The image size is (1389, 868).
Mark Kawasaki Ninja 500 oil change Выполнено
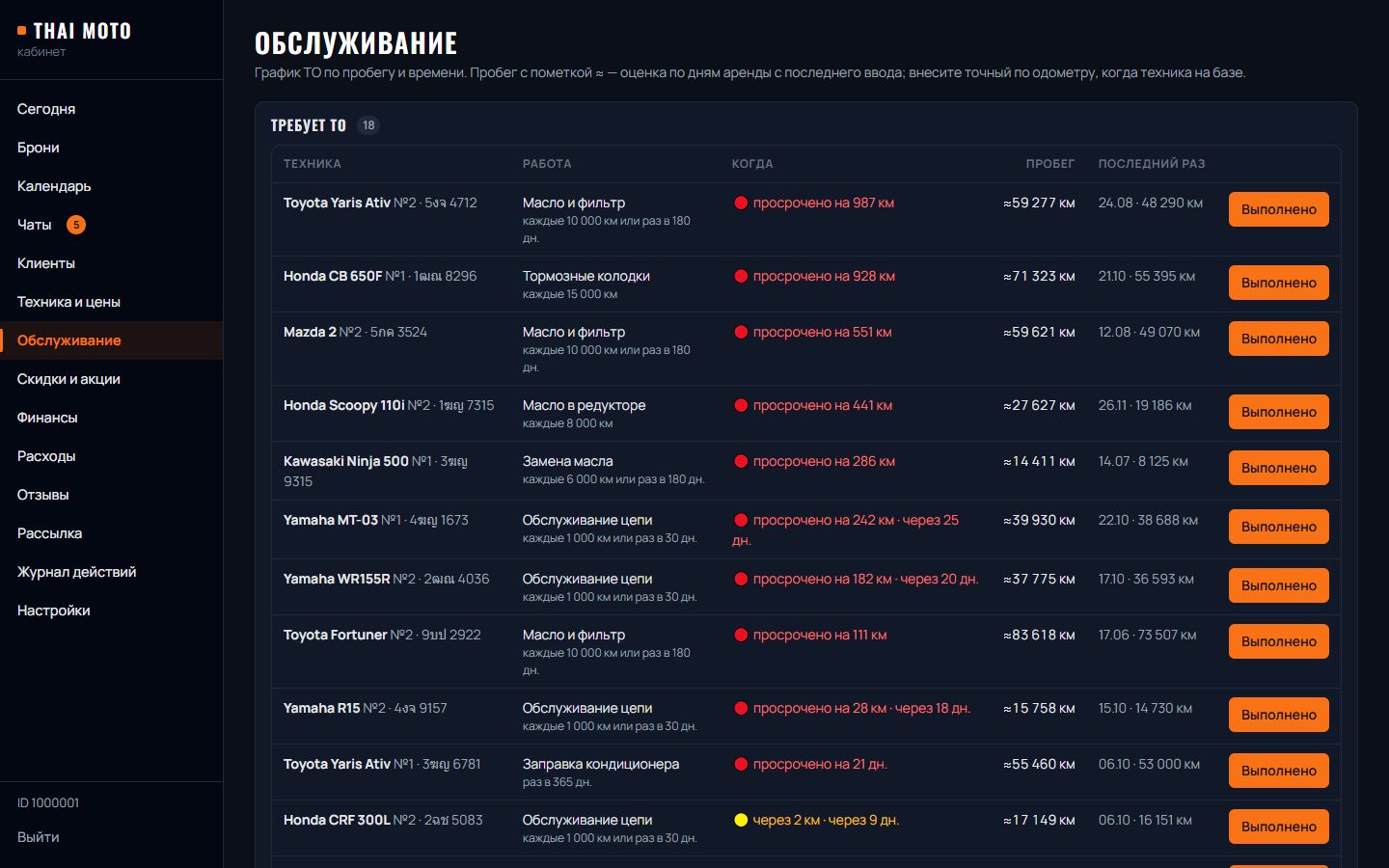[1278, 468]
